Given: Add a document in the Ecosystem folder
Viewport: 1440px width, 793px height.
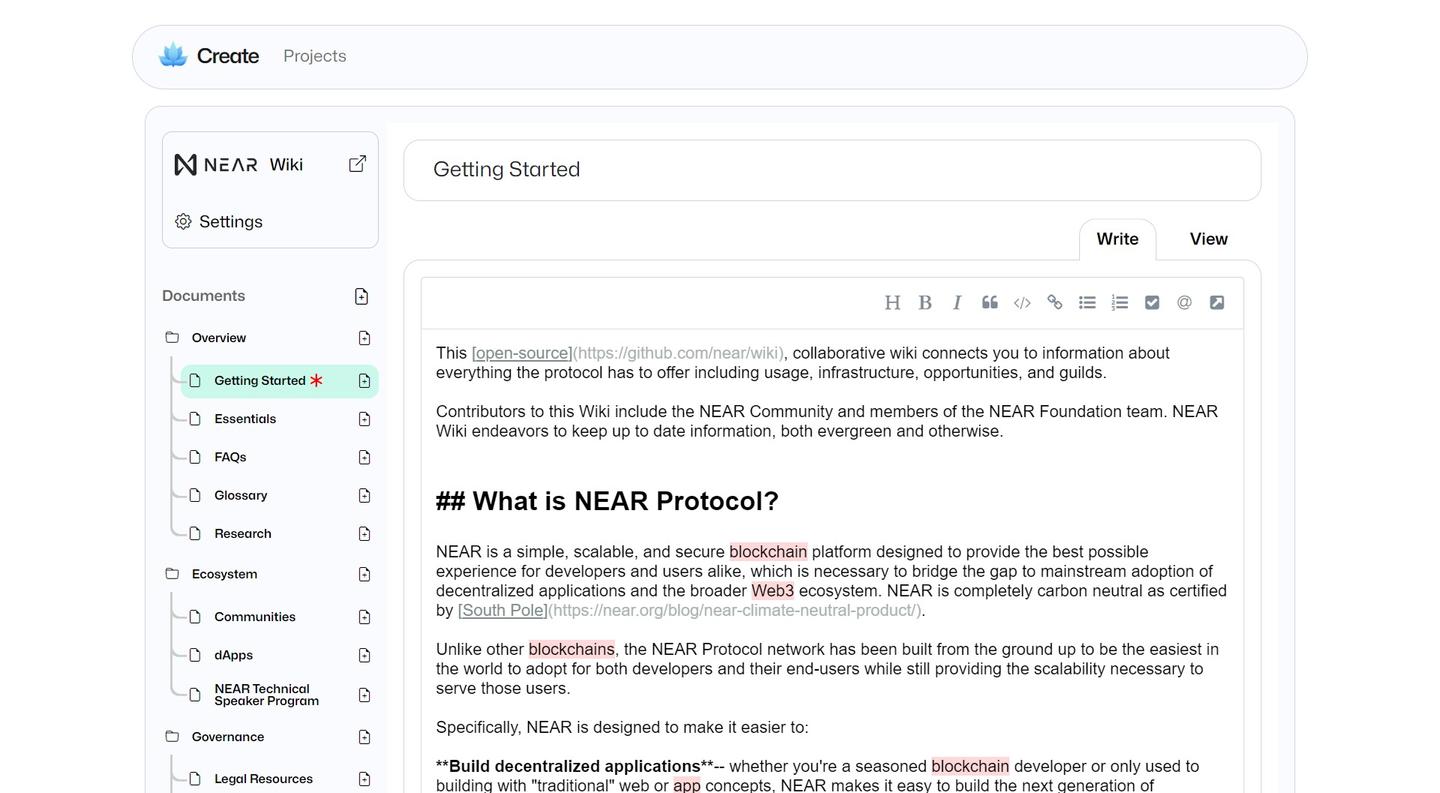Looking at the screenshot, I should click(x=364, y=574).
